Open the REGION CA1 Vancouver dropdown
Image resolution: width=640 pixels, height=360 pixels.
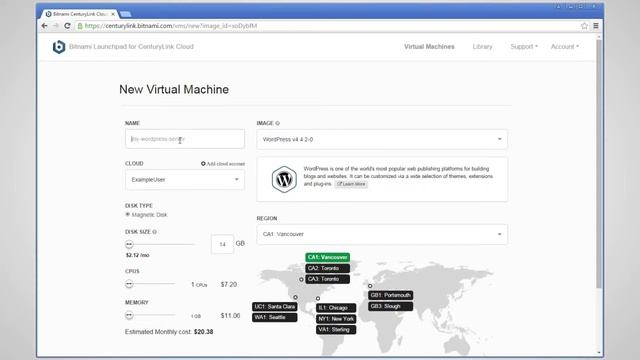point(382,234)
